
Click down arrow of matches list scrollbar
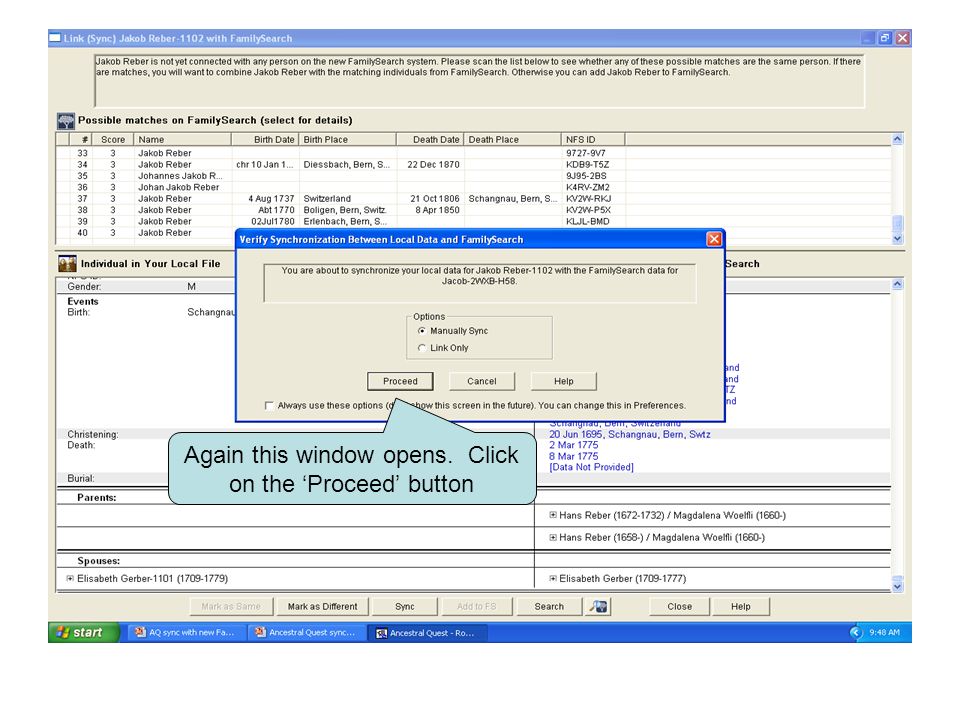click(897, 239)
